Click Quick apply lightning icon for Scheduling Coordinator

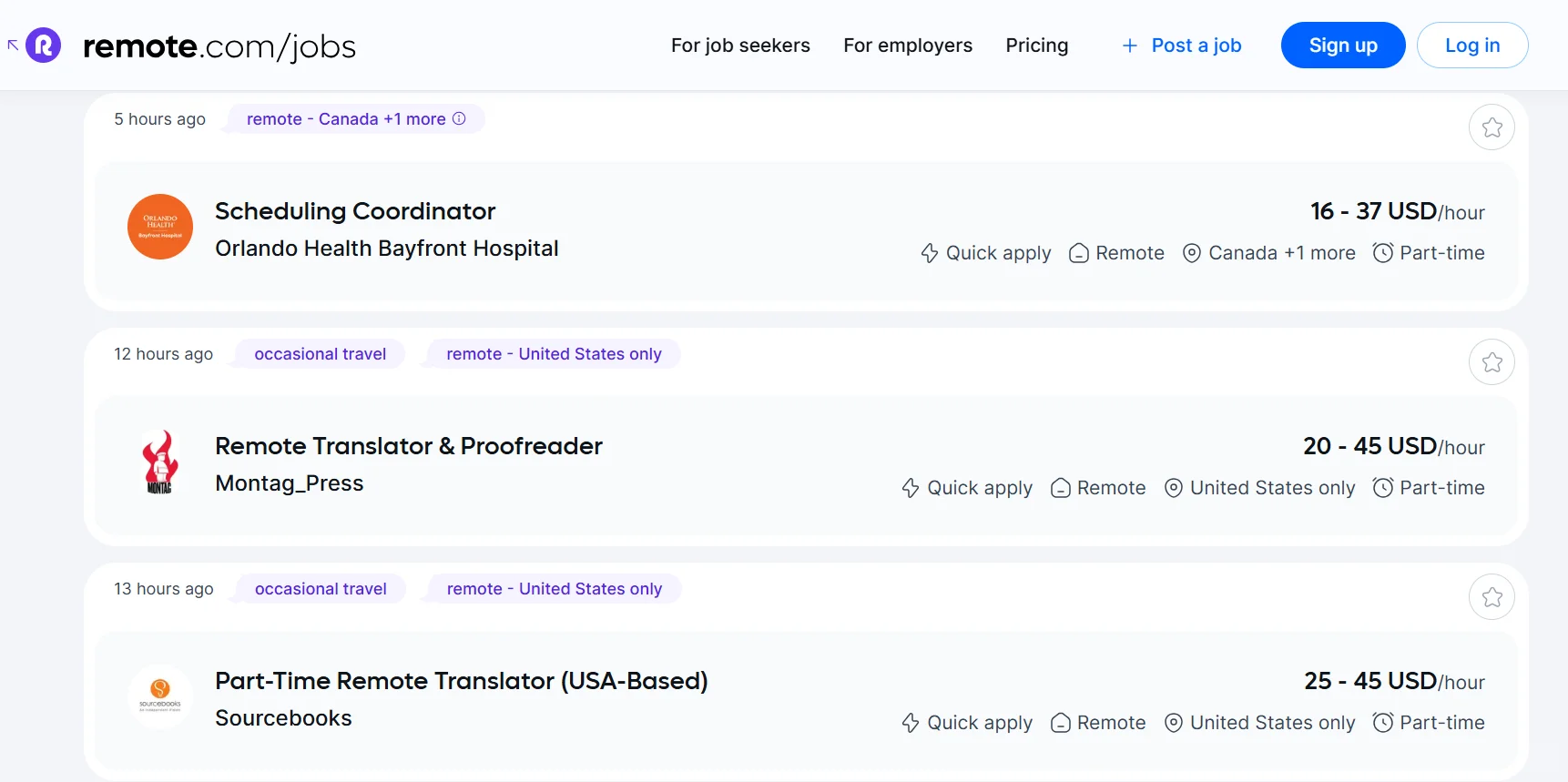930,253
